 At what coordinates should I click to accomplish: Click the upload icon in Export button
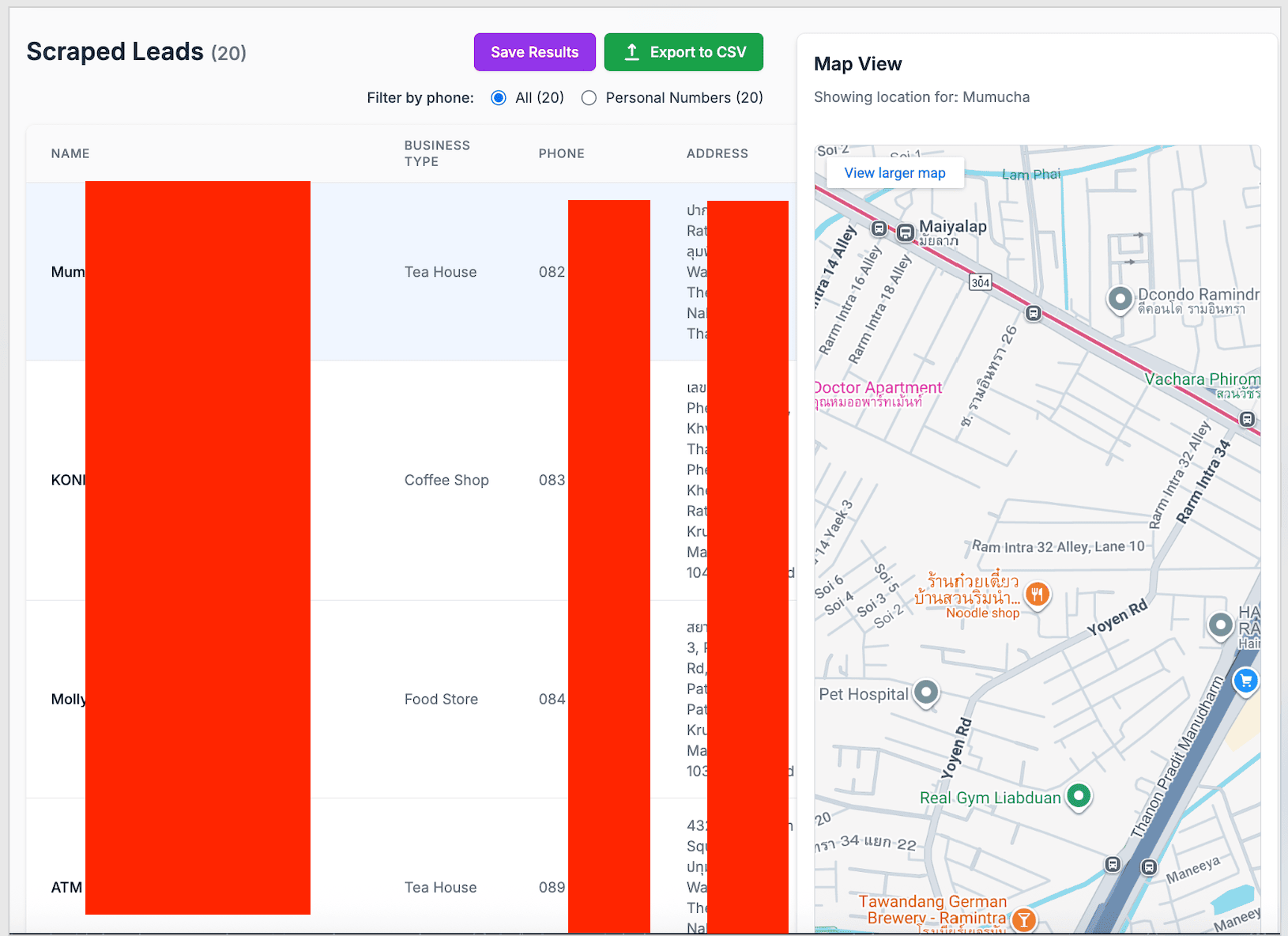(x=631, y=52)
